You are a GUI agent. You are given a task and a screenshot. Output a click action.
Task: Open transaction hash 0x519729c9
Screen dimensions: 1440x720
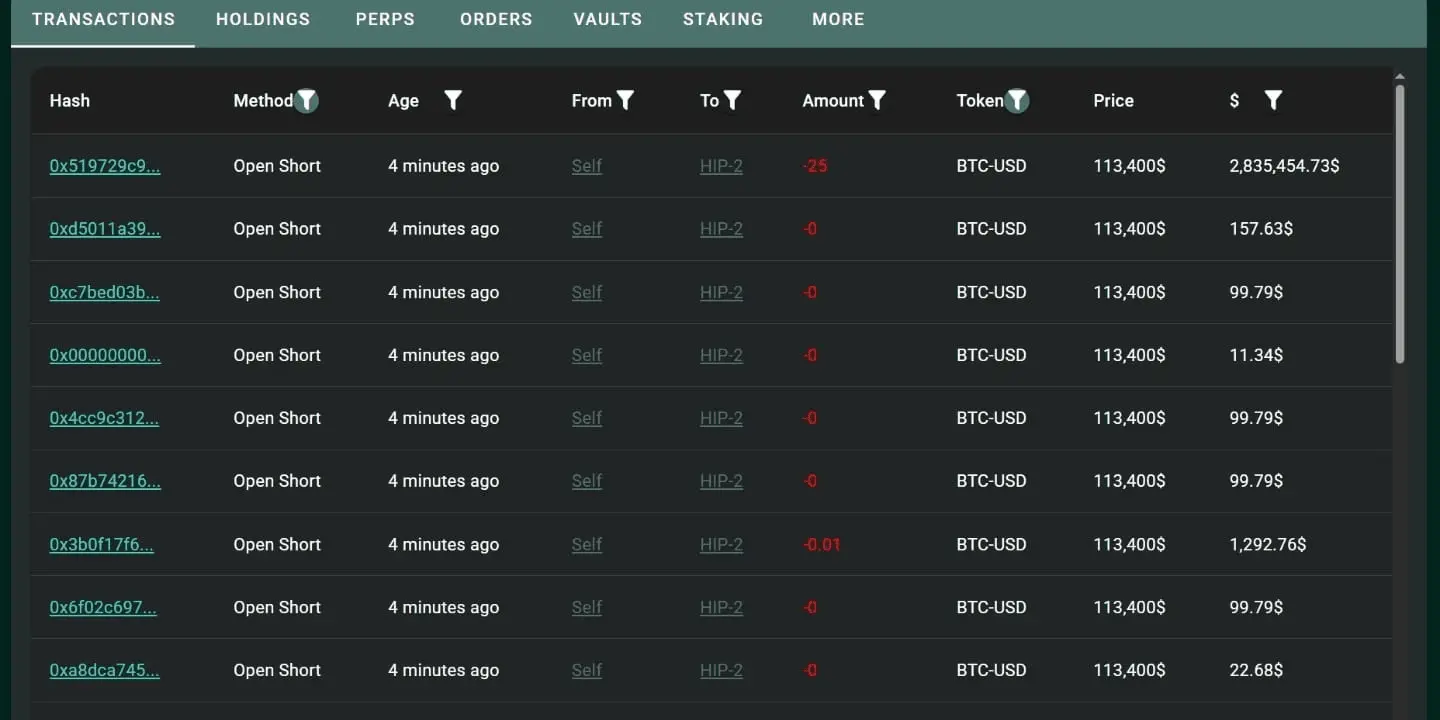click(x=105, y=166)
